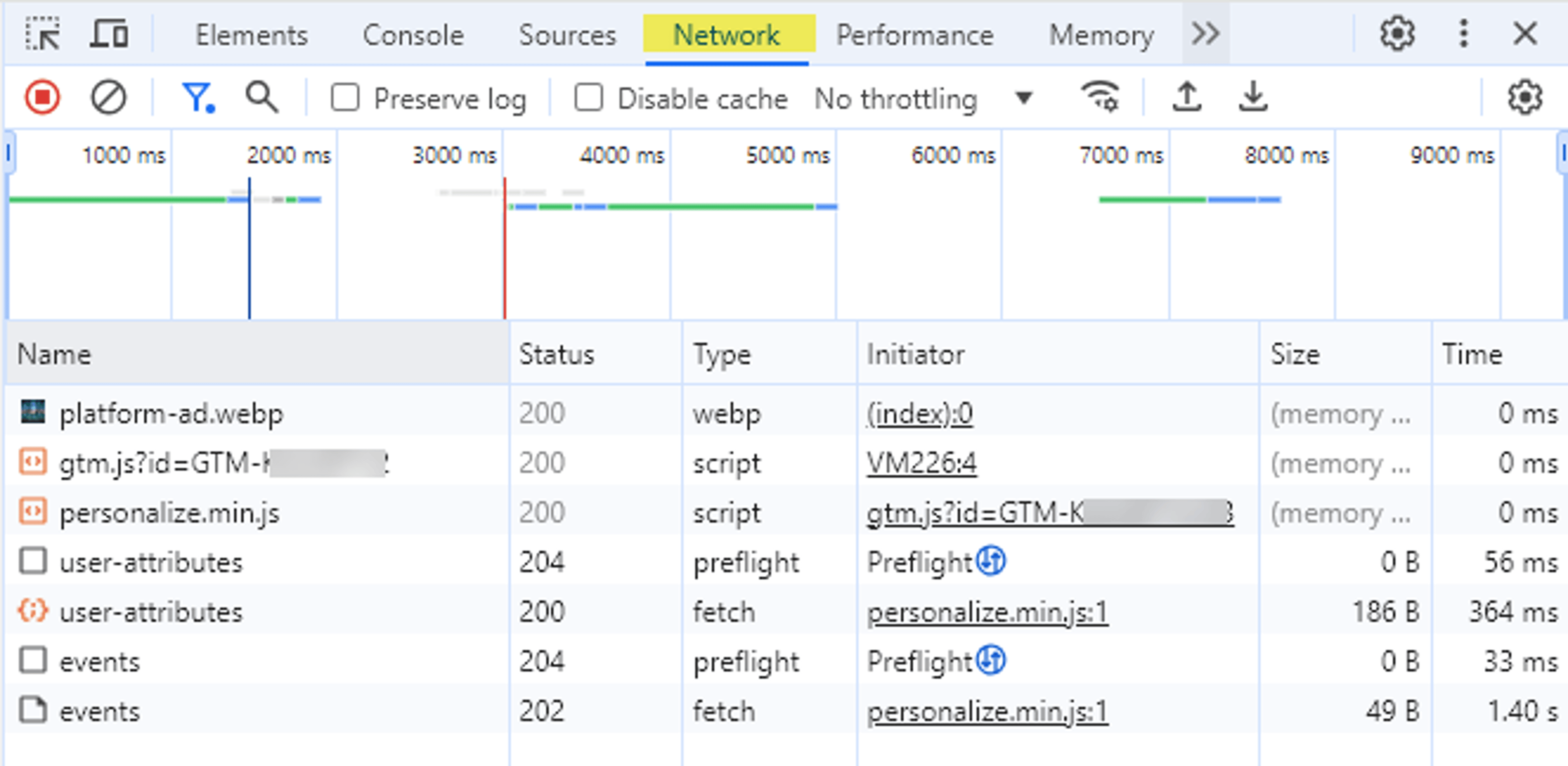Sort by Name column header
The height and width of the screenshot is (766, 1568).
[x=258, y=354]
